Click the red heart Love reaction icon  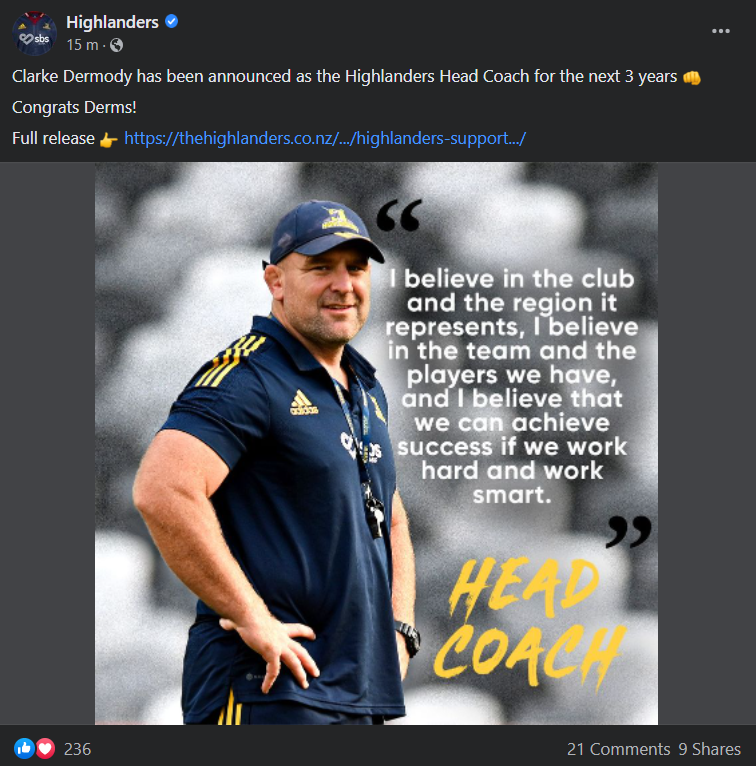(x=45, y=748)
